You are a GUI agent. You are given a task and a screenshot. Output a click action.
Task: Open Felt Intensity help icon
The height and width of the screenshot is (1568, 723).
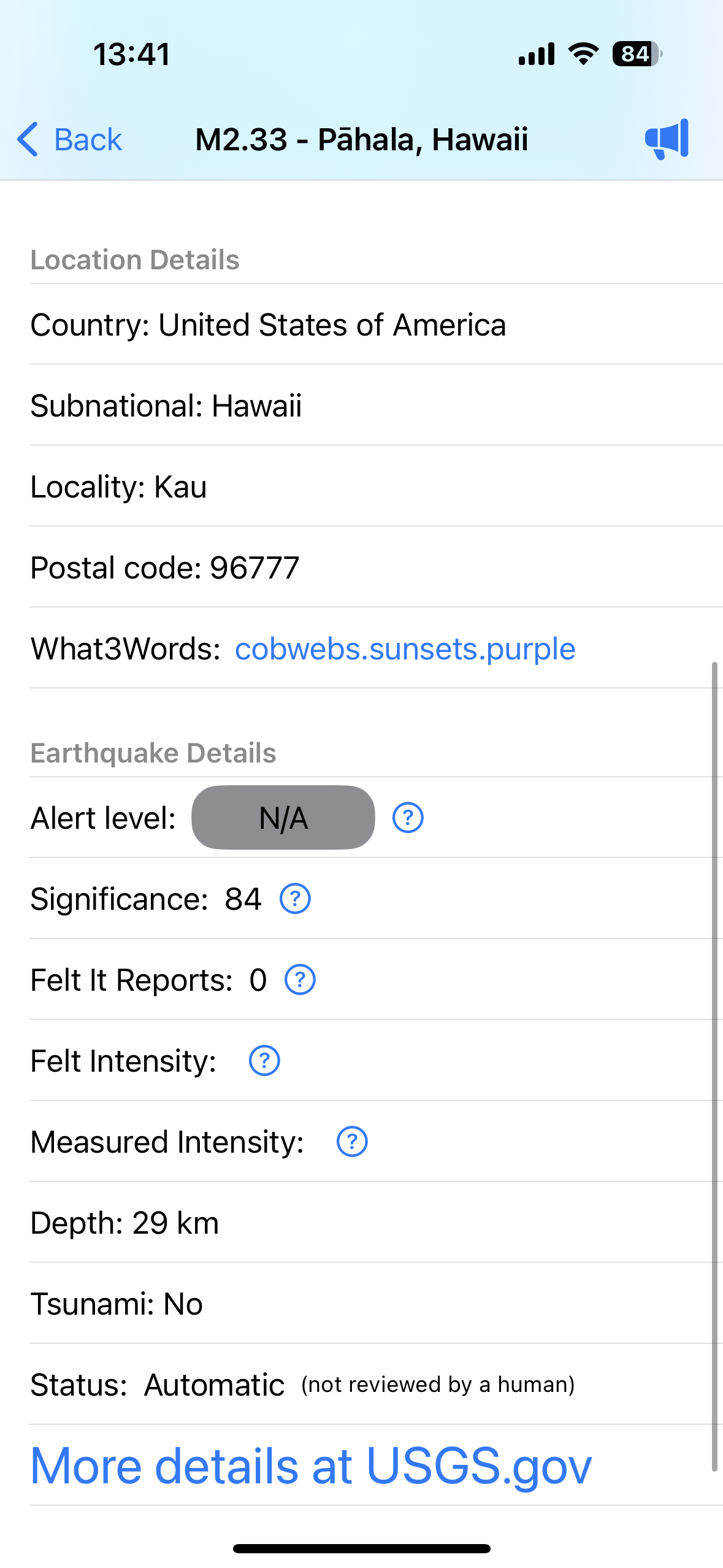click(x=264, y=1061)
